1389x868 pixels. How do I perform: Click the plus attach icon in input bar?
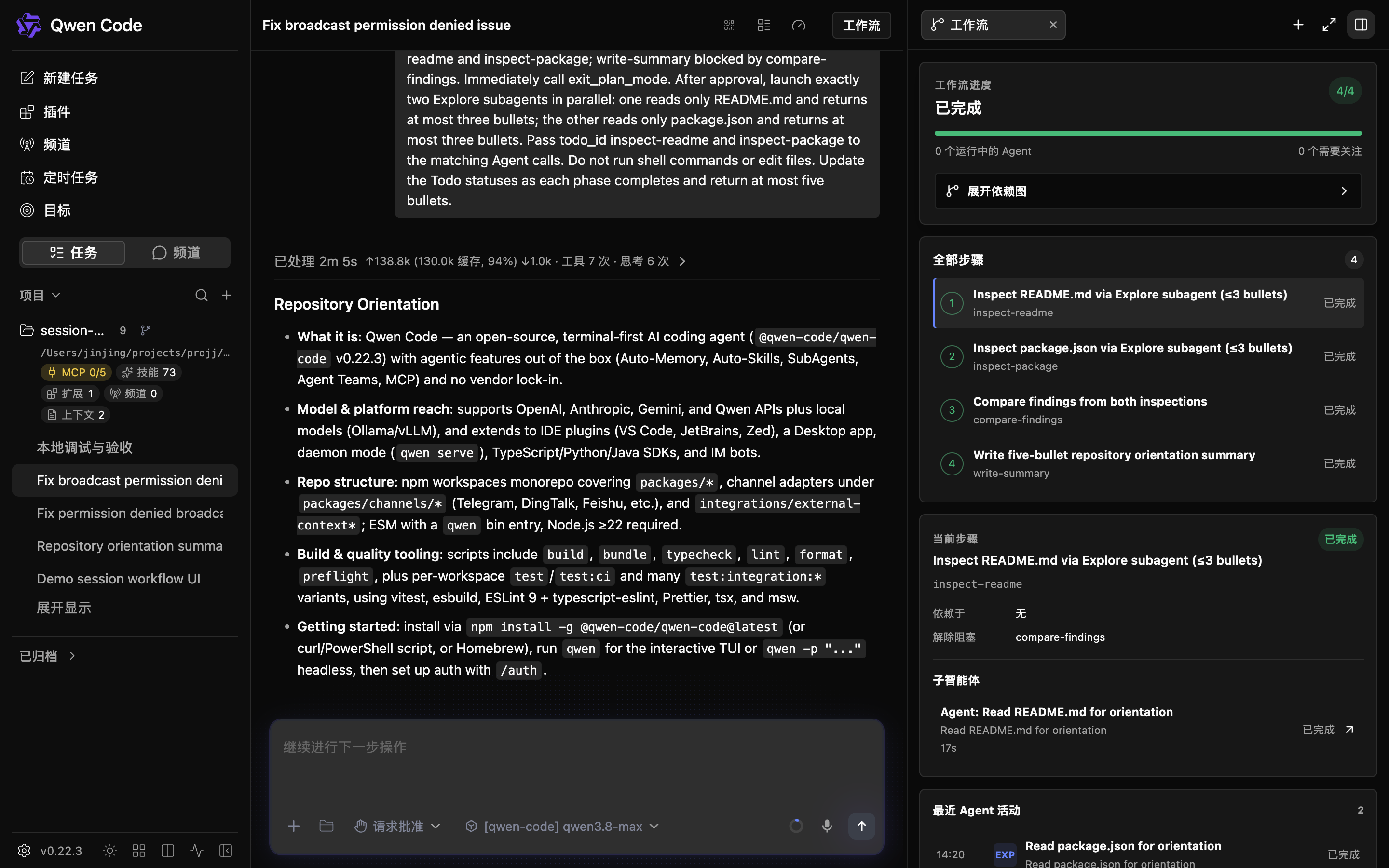pyautogui.click(x=293, y=826)
